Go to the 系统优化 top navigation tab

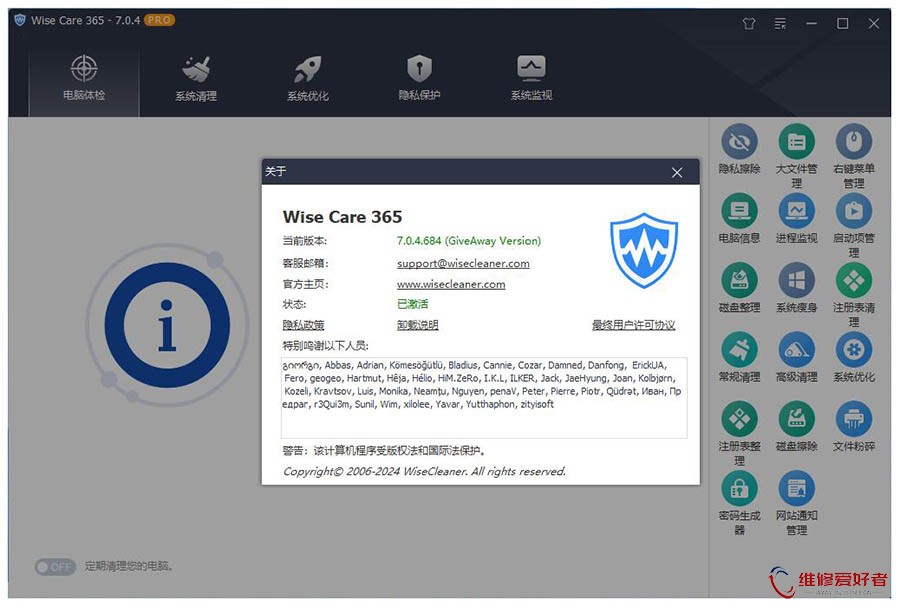tap(308, 79)
